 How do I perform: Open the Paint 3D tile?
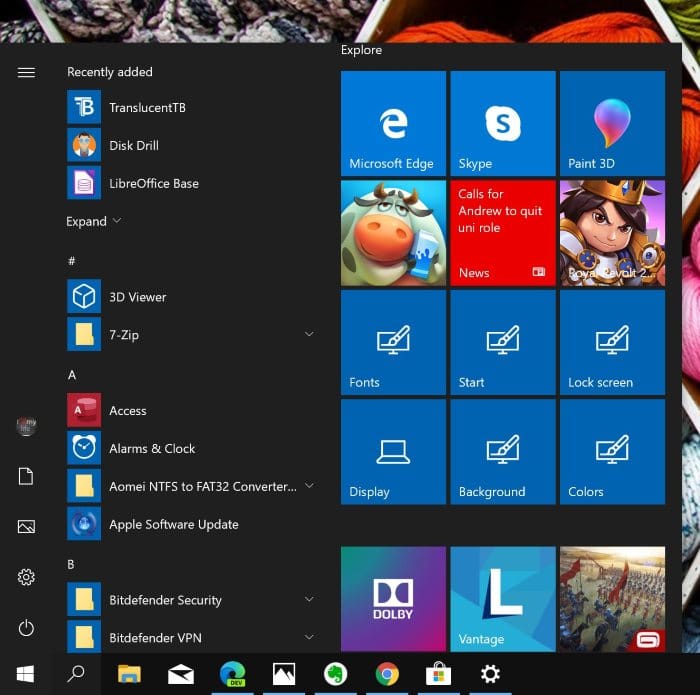[612, 123]
